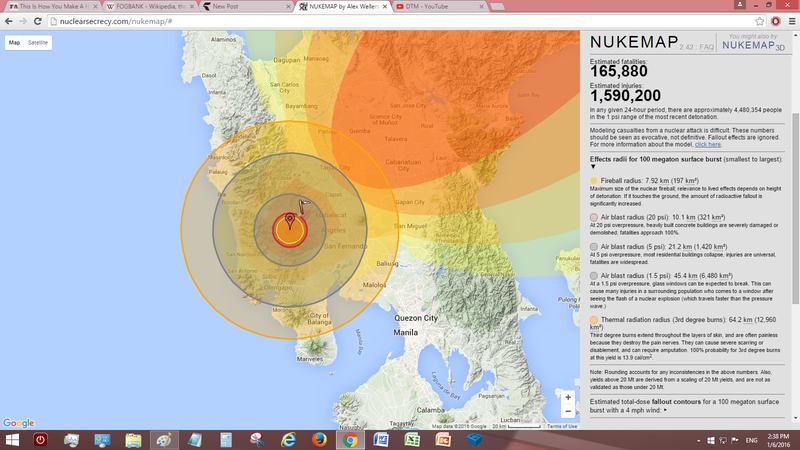Open PowerPoint from the taskbar
Viewport: 800px width, 450px height.
[x=443, y=440]
